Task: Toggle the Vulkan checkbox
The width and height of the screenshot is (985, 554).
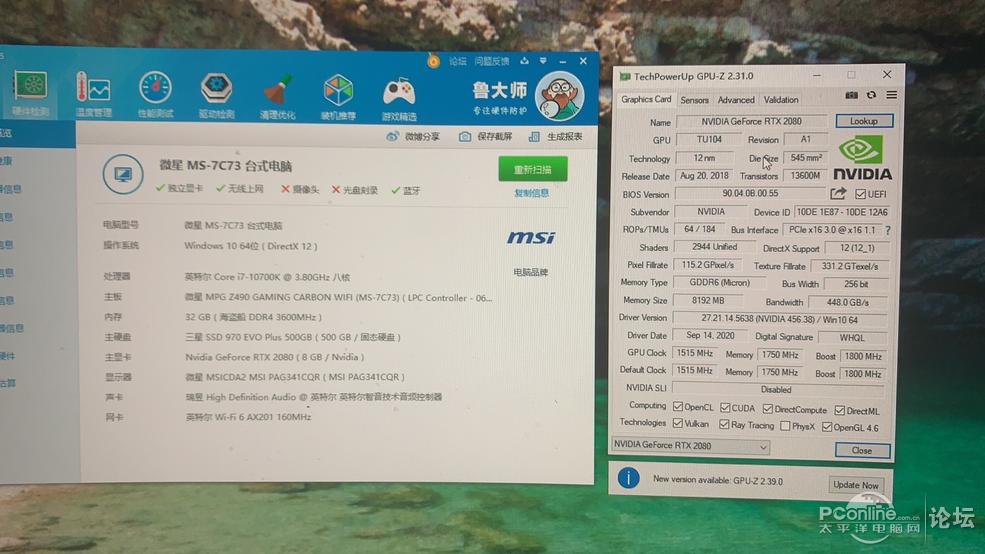Action: (678, 423)
